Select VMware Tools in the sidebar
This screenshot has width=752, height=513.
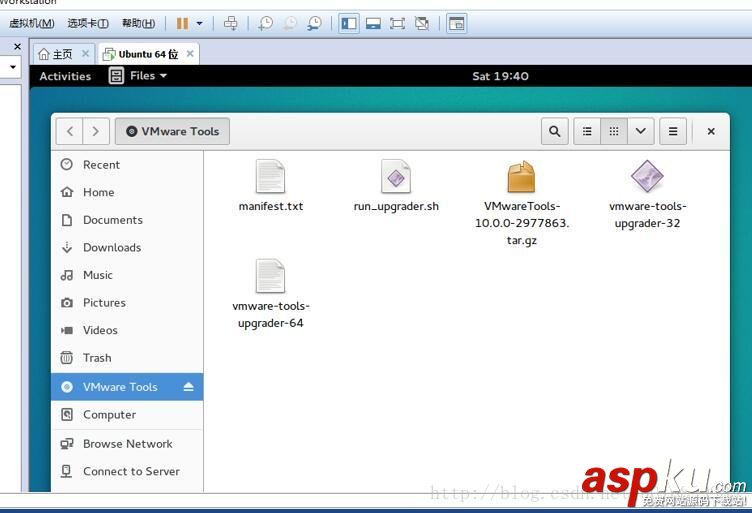(127, 386)
